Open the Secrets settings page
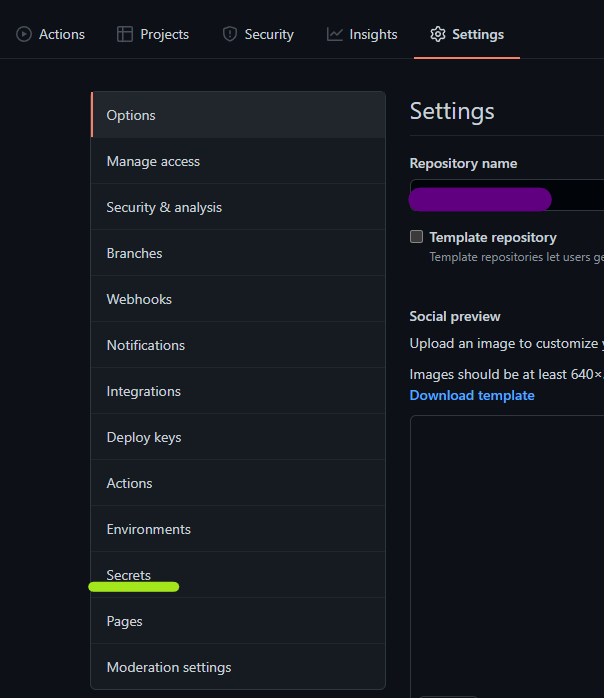 (x=129, y=575)
